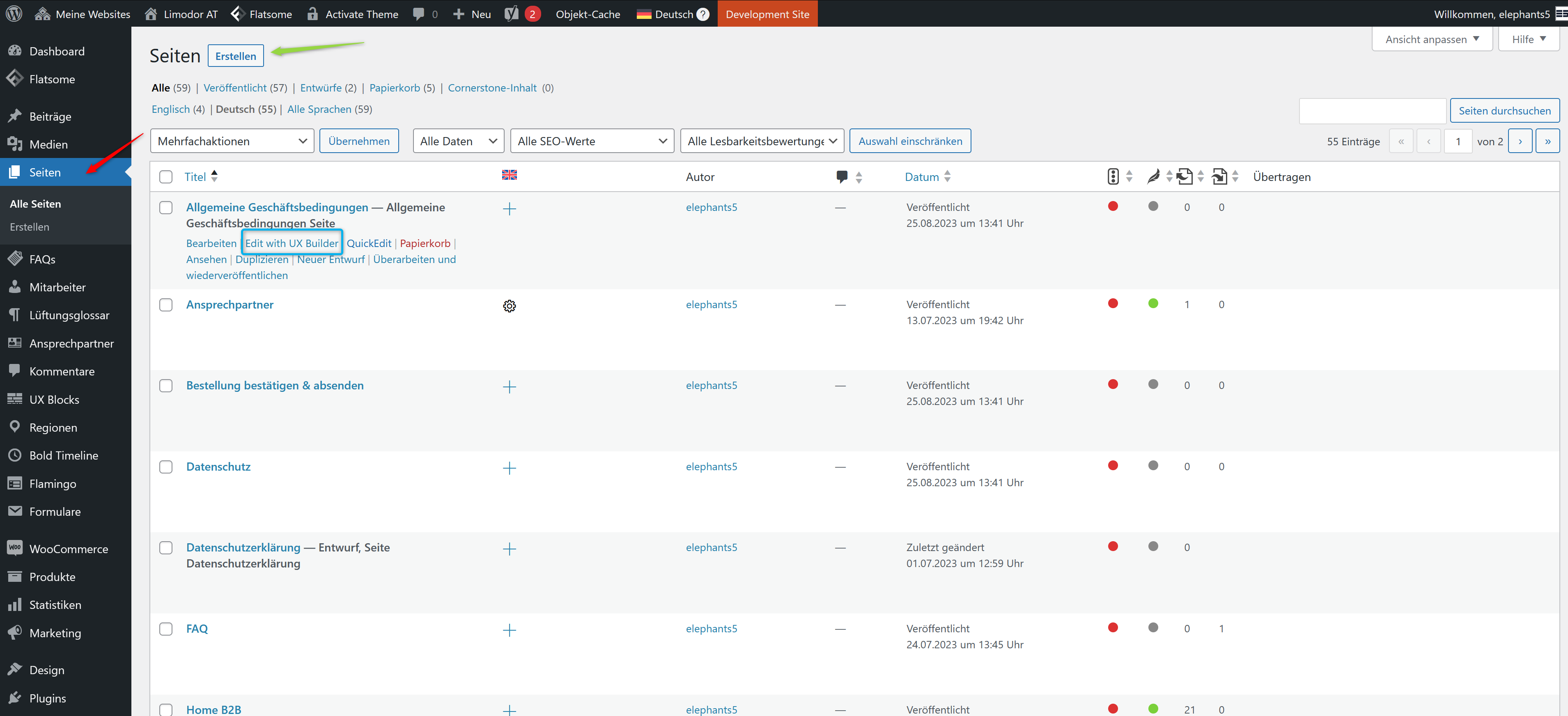Add English translation for Datenschutzerklärung draft
1568x716 pixels.
coord(510,549)
